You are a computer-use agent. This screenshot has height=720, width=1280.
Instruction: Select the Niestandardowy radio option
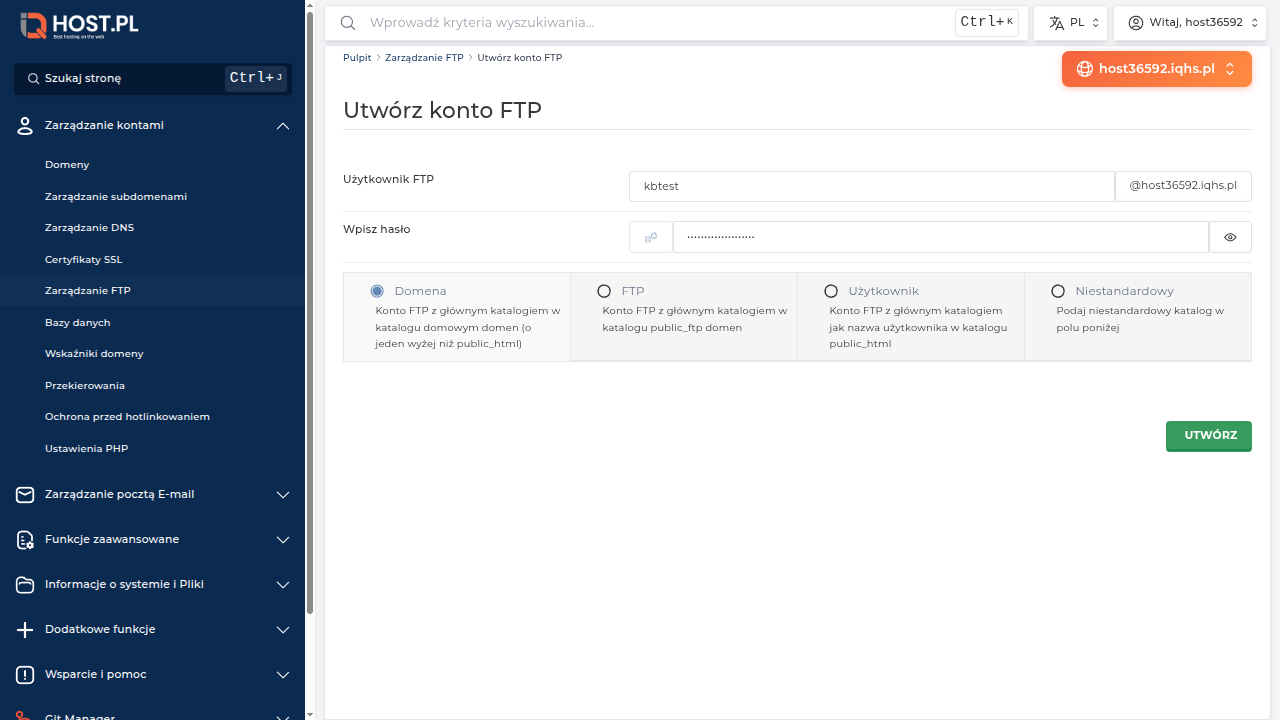[x=1058, y=291]
